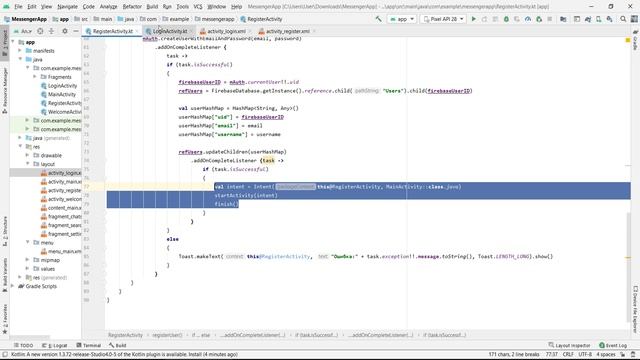Open the Android Profiler gauge icon
640x360 pixels.
pyautogui.click(x=528, y=19)
